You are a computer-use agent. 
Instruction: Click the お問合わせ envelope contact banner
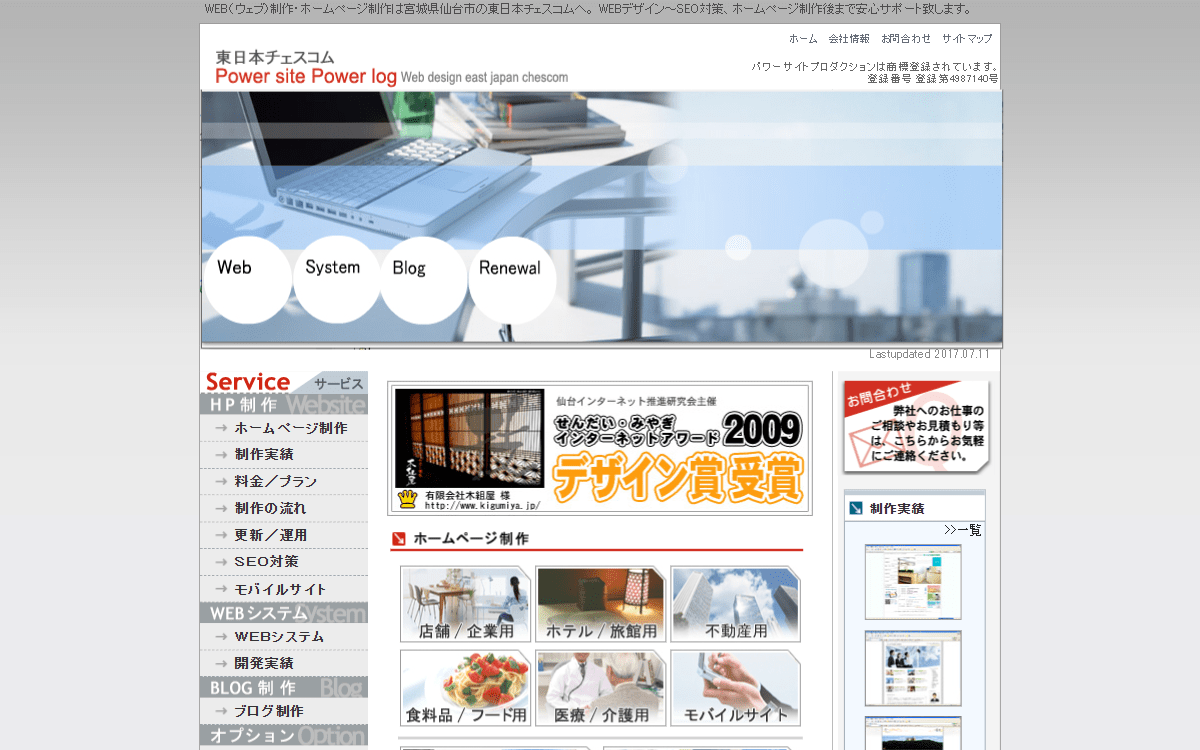pyautogui.click(x=916, y=427)
